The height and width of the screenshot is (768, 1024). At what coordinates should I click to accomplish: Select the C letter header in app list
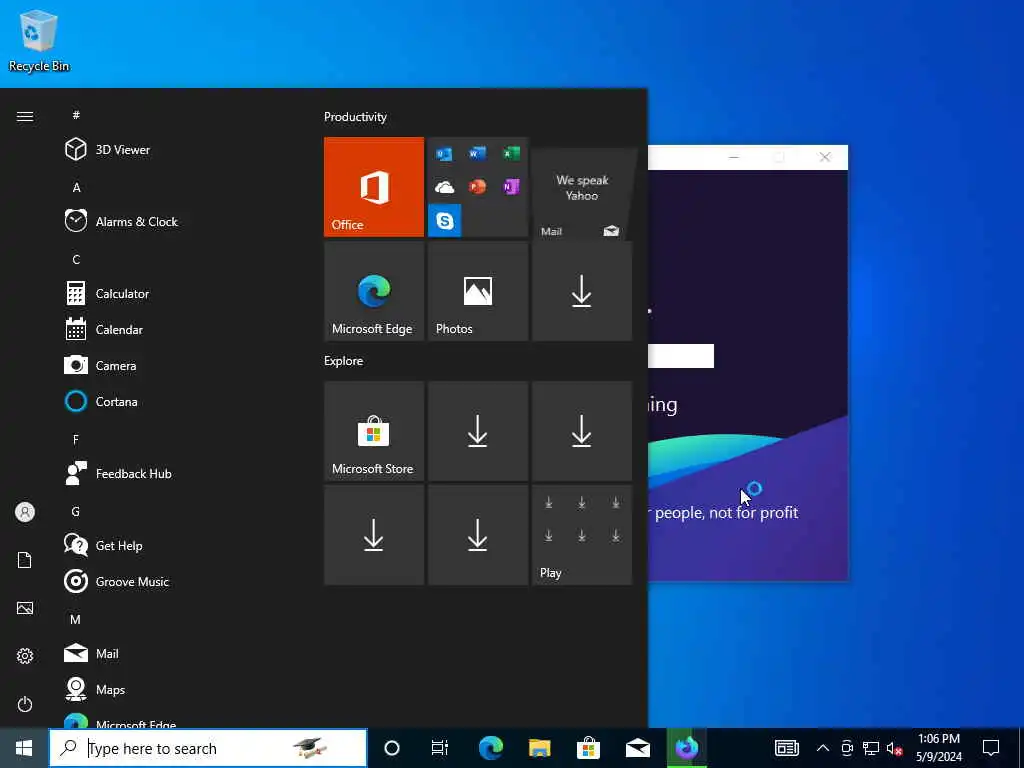76,259
